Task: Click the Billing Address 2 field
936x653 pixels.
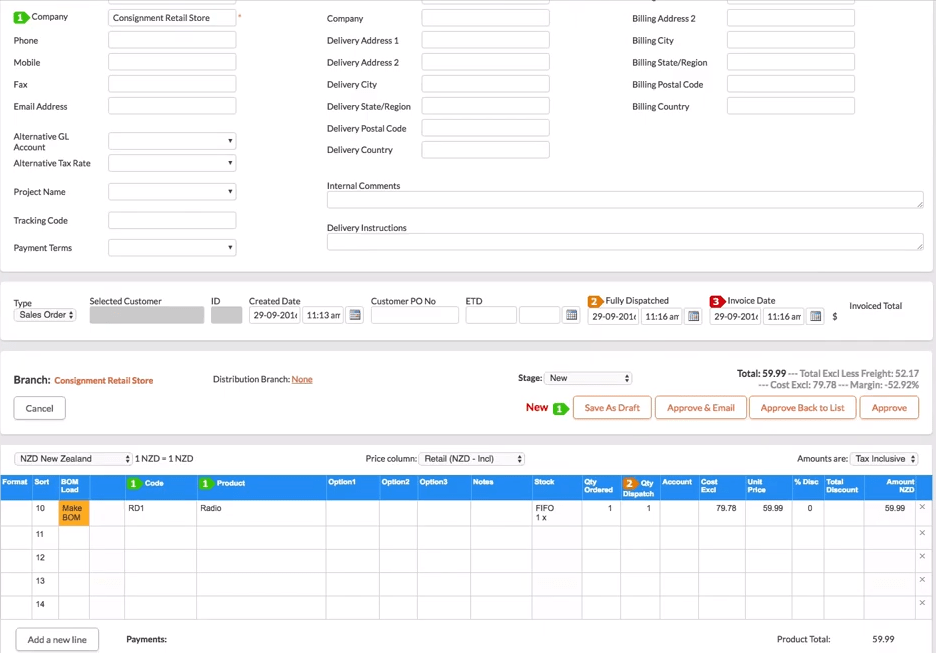Action: [791, 18]
